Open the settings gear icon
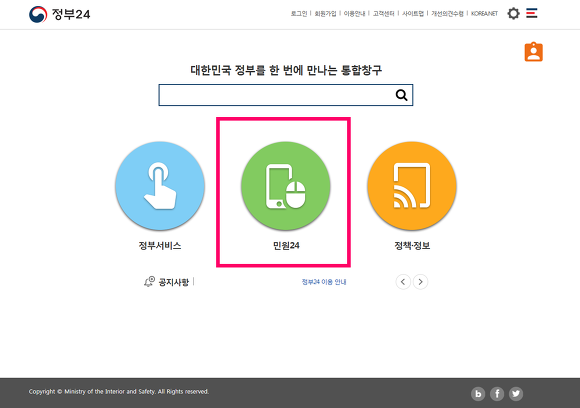Screen dimensions: 580x408 coord(513,14)
